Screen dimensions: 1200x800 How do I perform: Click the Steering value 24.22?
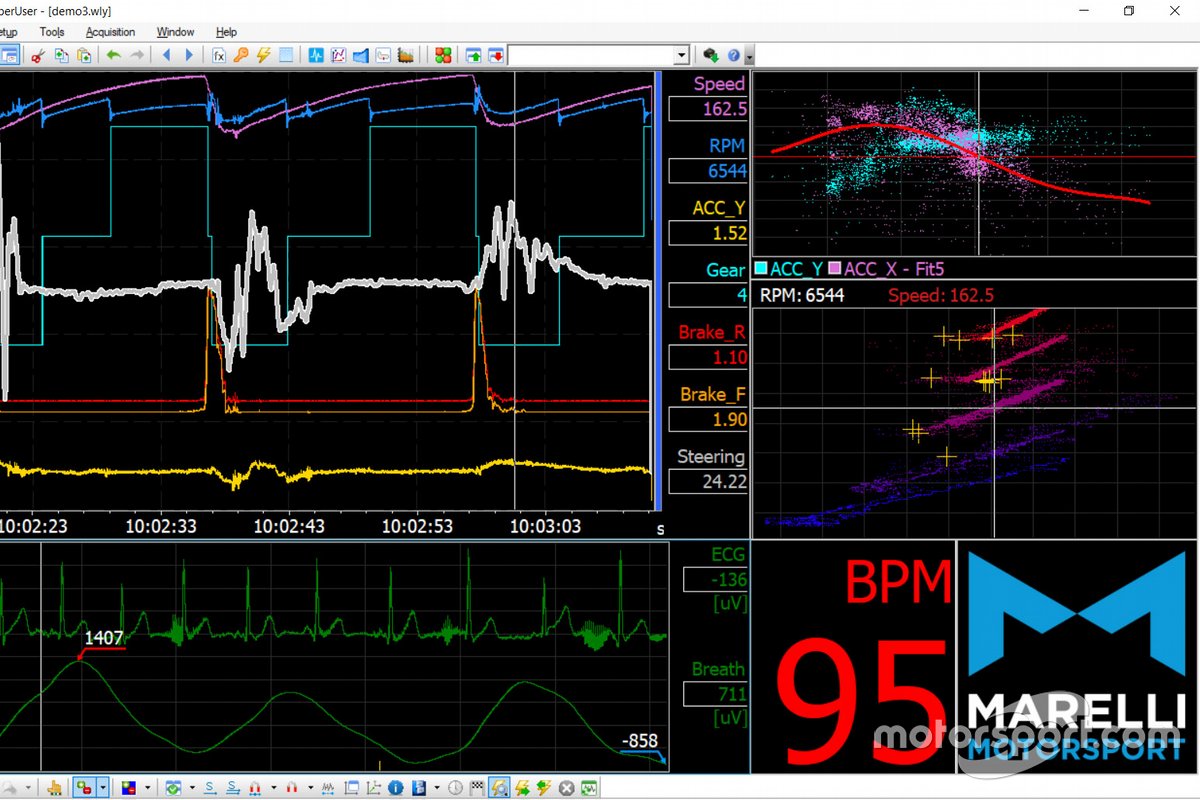click(708, 481)
